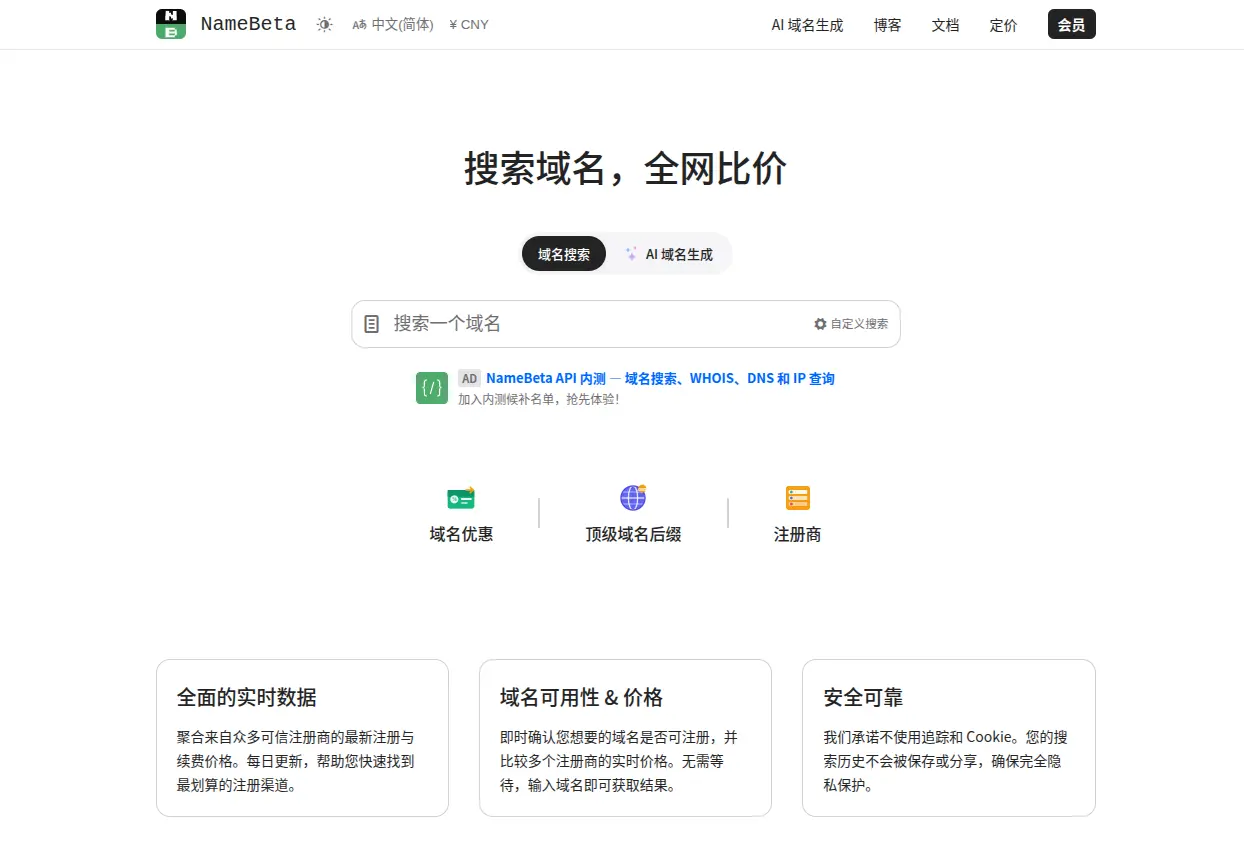Click the AD badge label

tap(469, 379)
